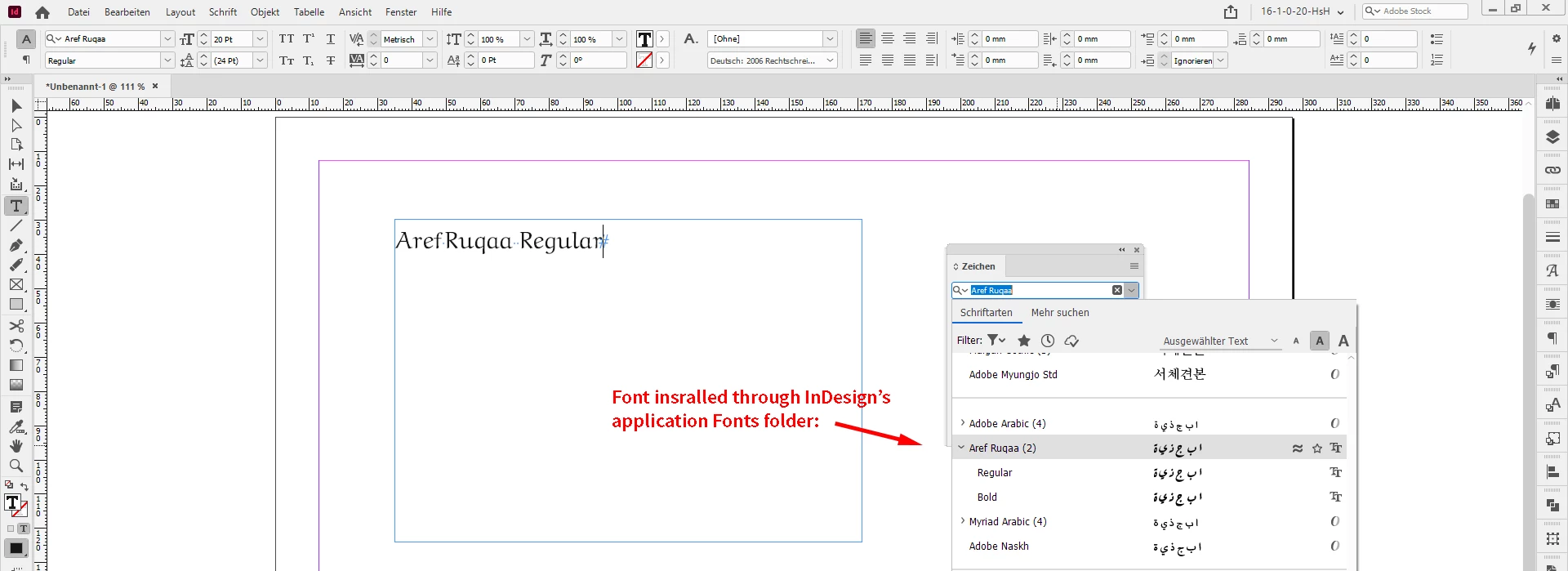Select the Pencil tool
Viewport: 1568px width, 571px height.
pyautogui.click(x=16, y=265)
